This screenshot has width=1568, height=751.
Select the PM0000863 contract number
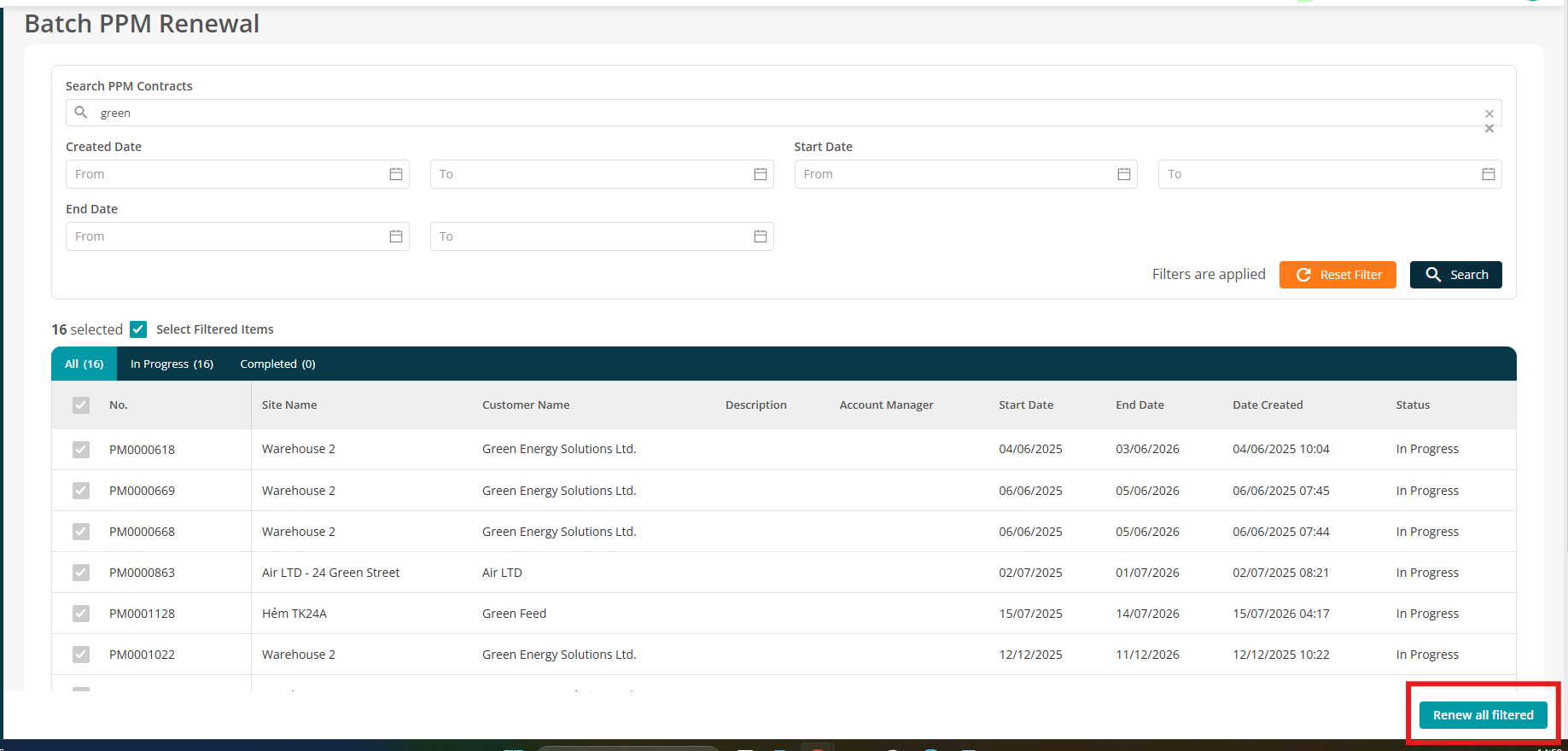142,573
